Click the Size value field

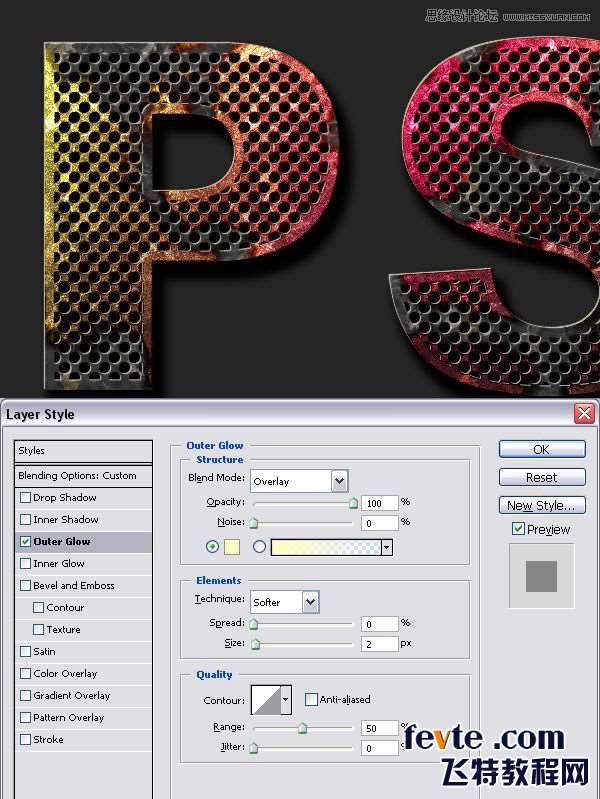(380, 644)
